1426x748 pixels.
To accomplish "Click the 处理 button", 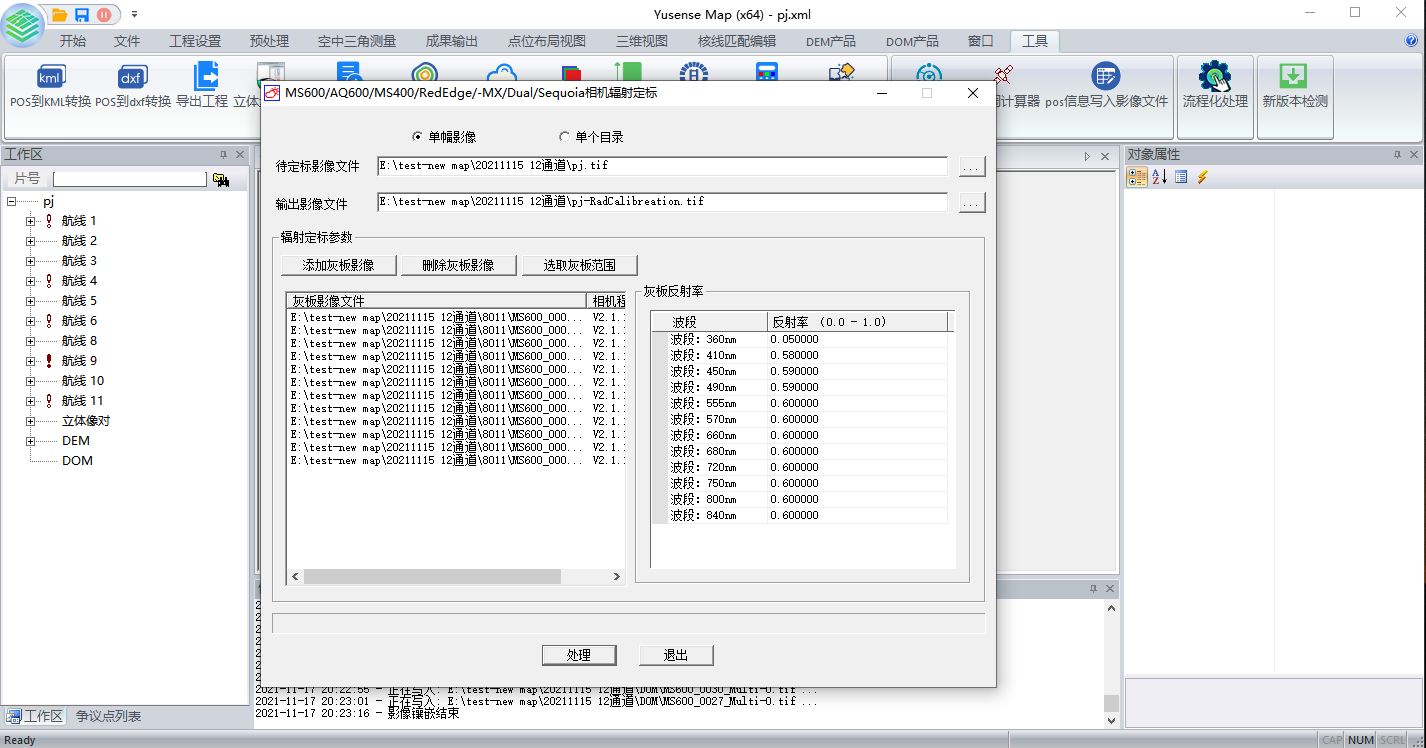I will (x=579, y=655).
